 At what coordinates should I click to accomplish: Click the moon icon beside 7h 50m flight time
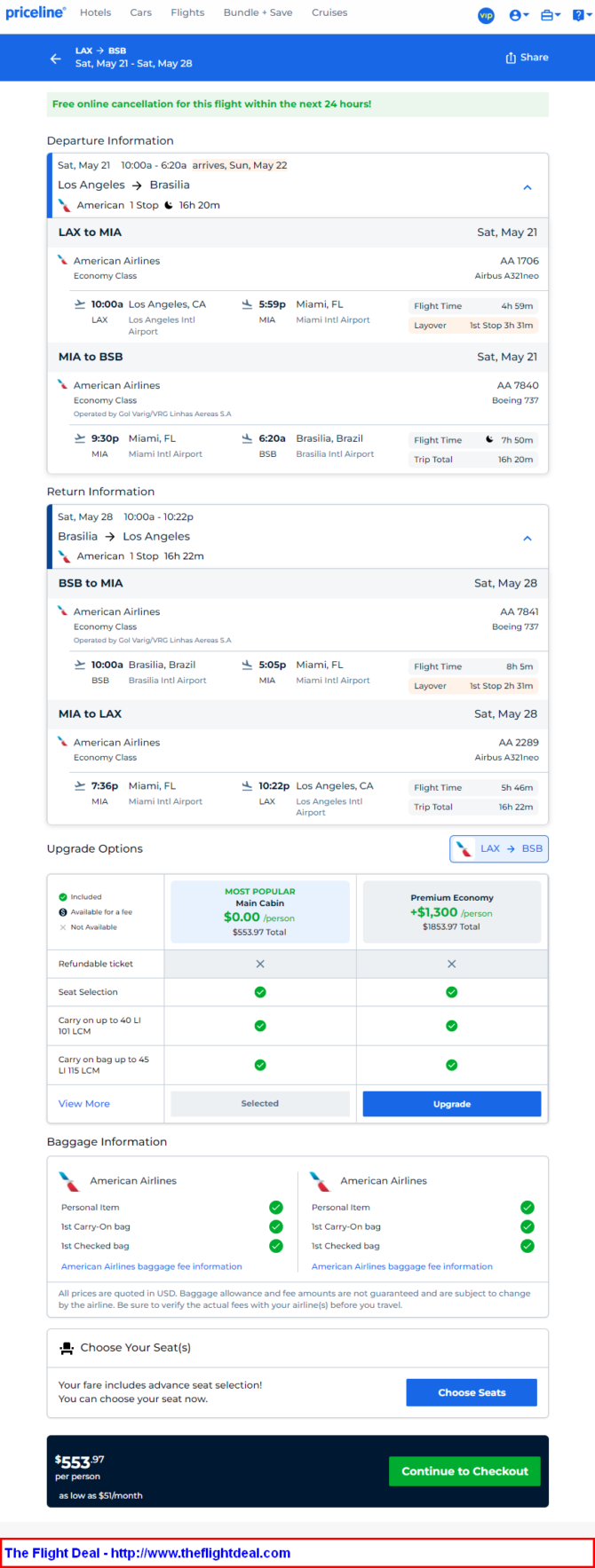coord(489,439)
